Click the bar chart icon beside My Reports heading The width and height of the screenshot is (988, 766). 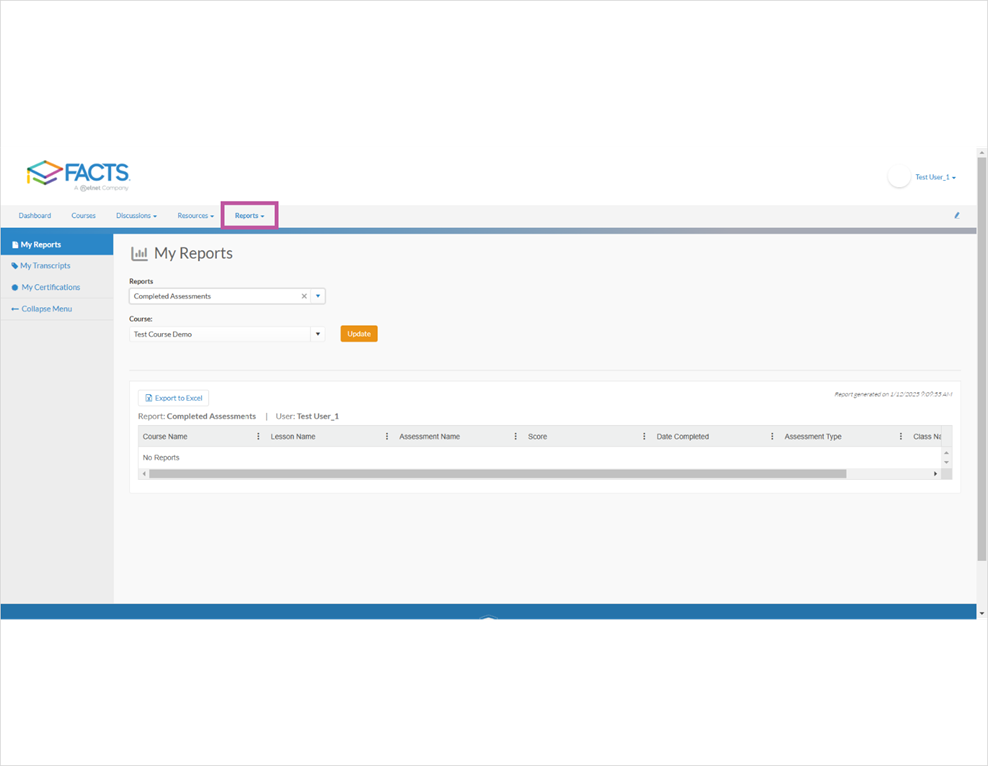click(x=140, y=253)
